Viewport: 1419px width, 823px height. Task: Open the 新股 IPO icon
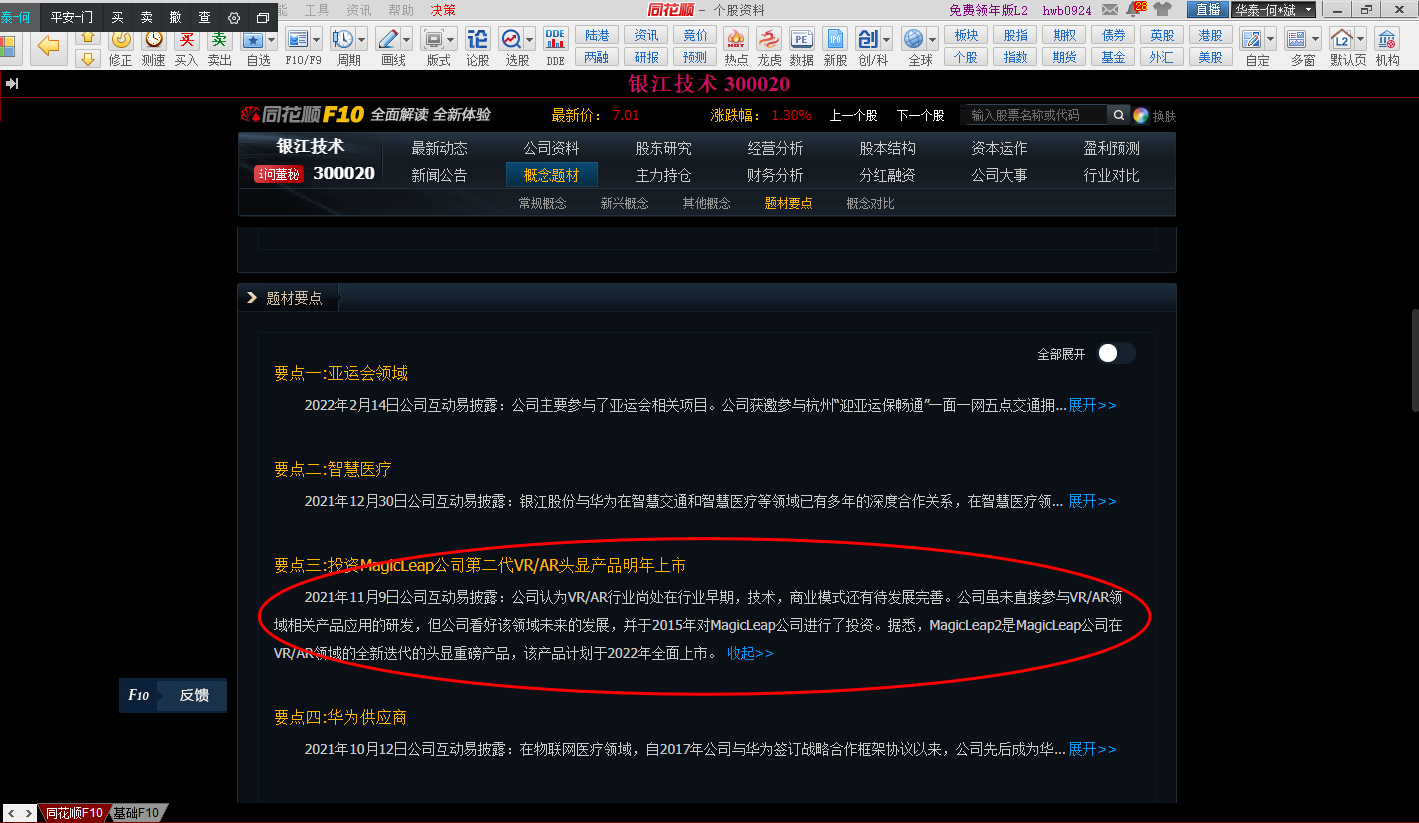(x=835, y=40)
